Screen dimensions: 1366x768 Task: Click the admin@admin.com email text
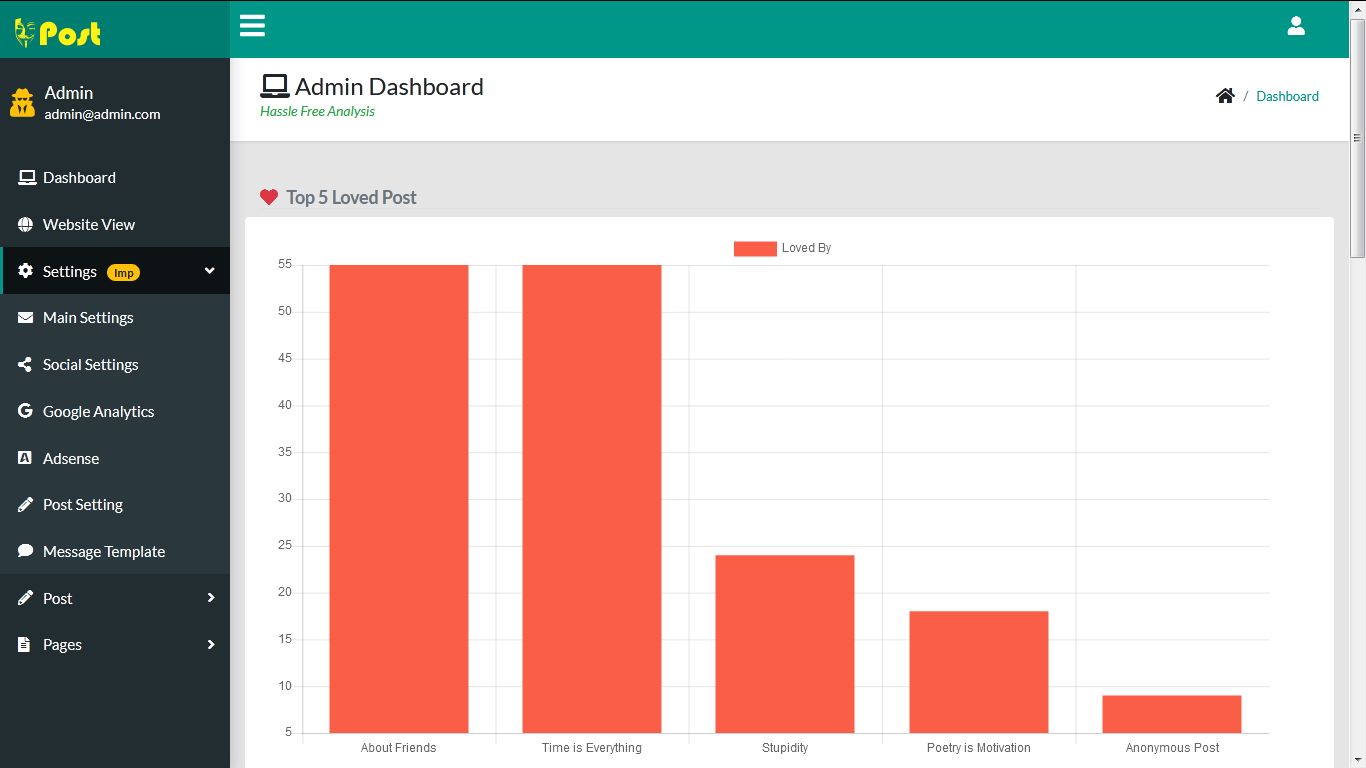102,114
